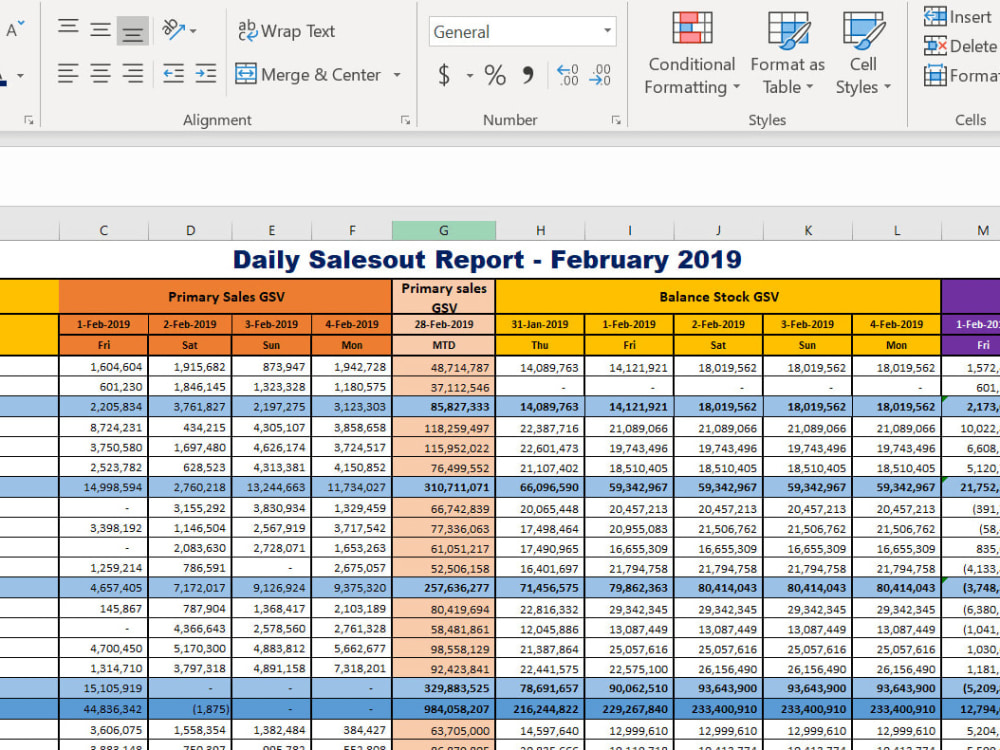
Task: Select column L header
Action: [897, 231]
